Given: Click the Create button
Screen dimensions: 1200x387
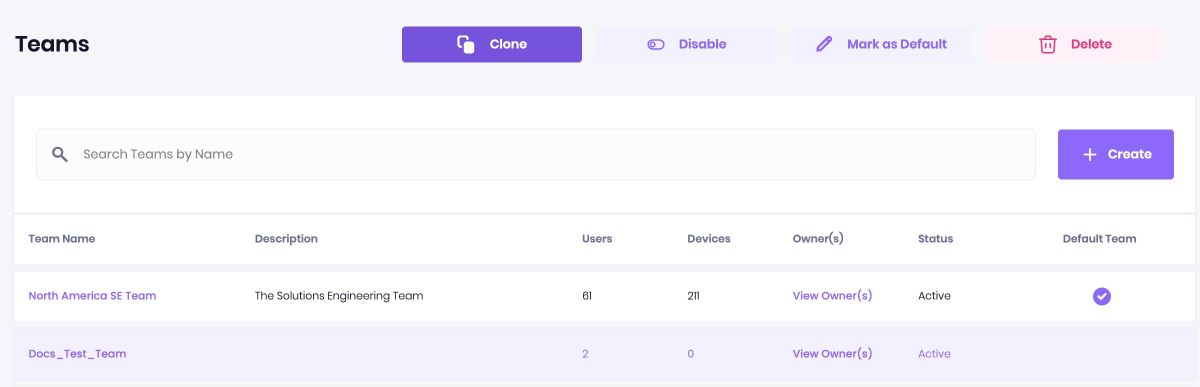Looking at the screenshot, I should [x=1116, y=154].
